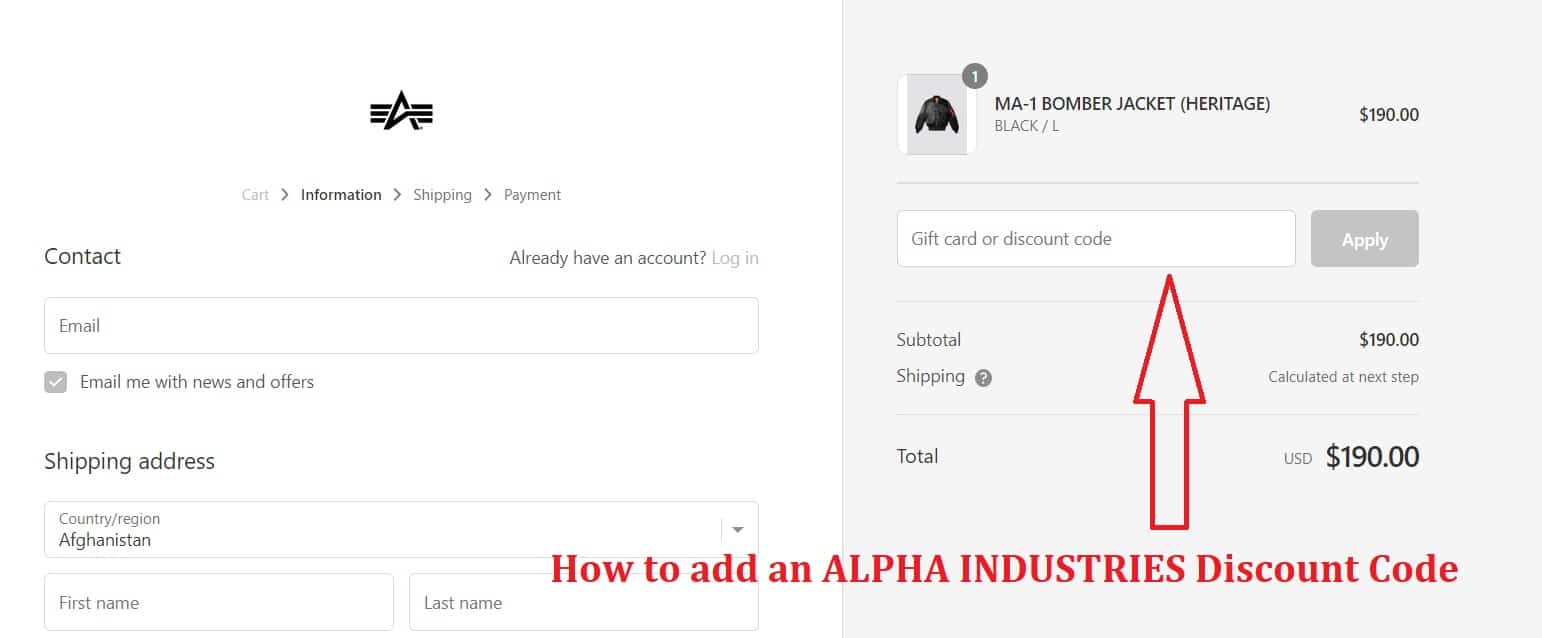Open the Shipping cost help tooltip
This screenshot has height=638, width=1542.
tap(982, 377)
